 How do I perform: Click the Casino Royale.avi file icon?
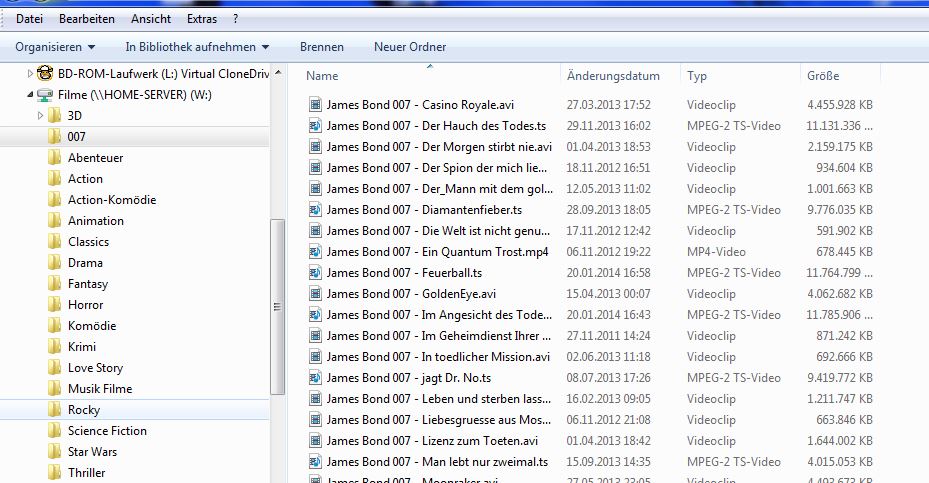(315, 104)
